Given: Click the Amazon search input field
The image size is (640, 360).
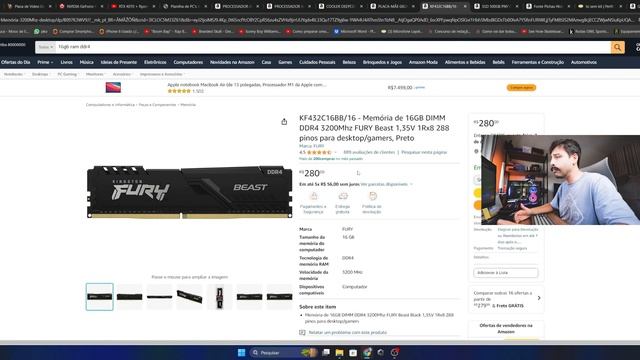Looking at the screenshot, I should click(333, 47).
